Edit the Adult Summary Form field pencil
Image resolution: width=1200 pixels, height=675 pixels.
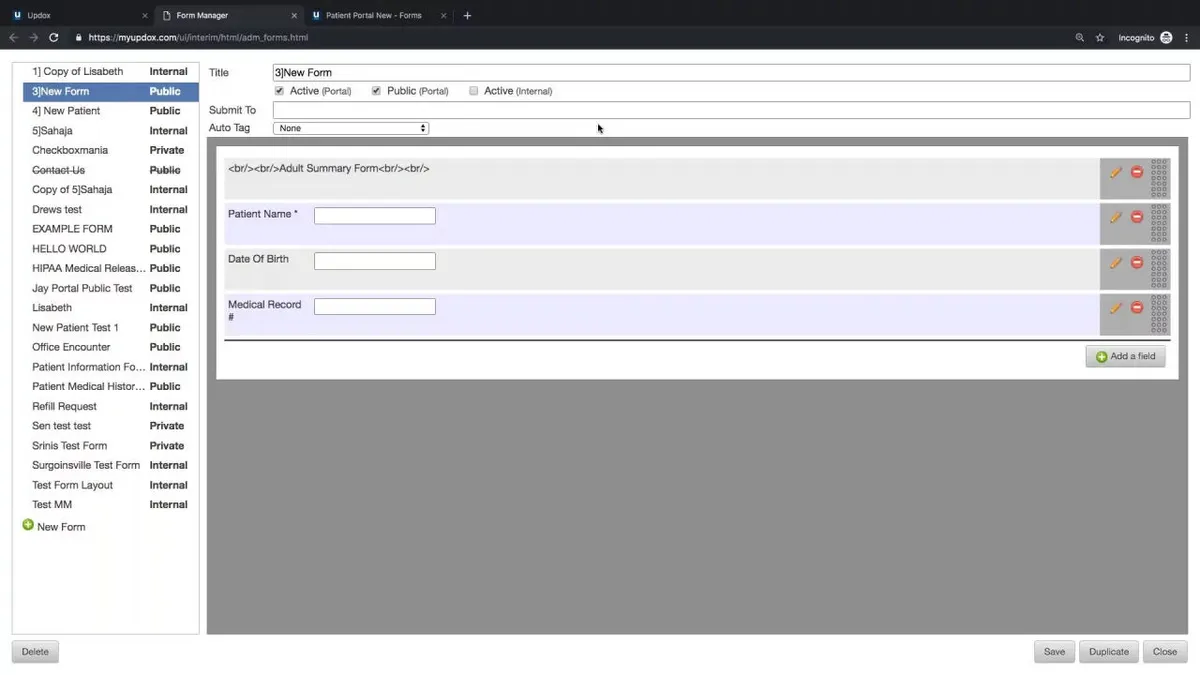pos(1116,172)
